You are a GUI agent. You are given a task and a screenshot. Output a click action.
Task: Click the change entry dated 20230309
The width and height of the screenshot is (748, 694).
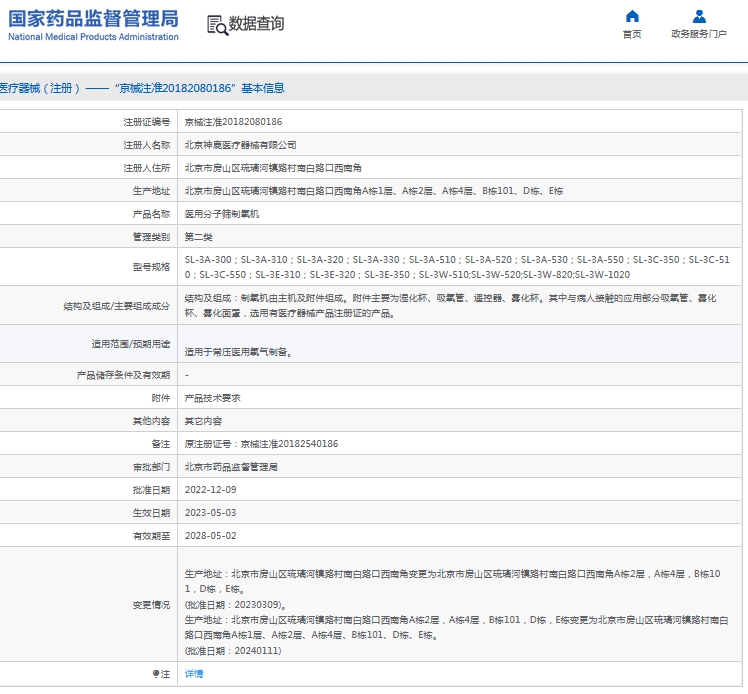point(452,589)
